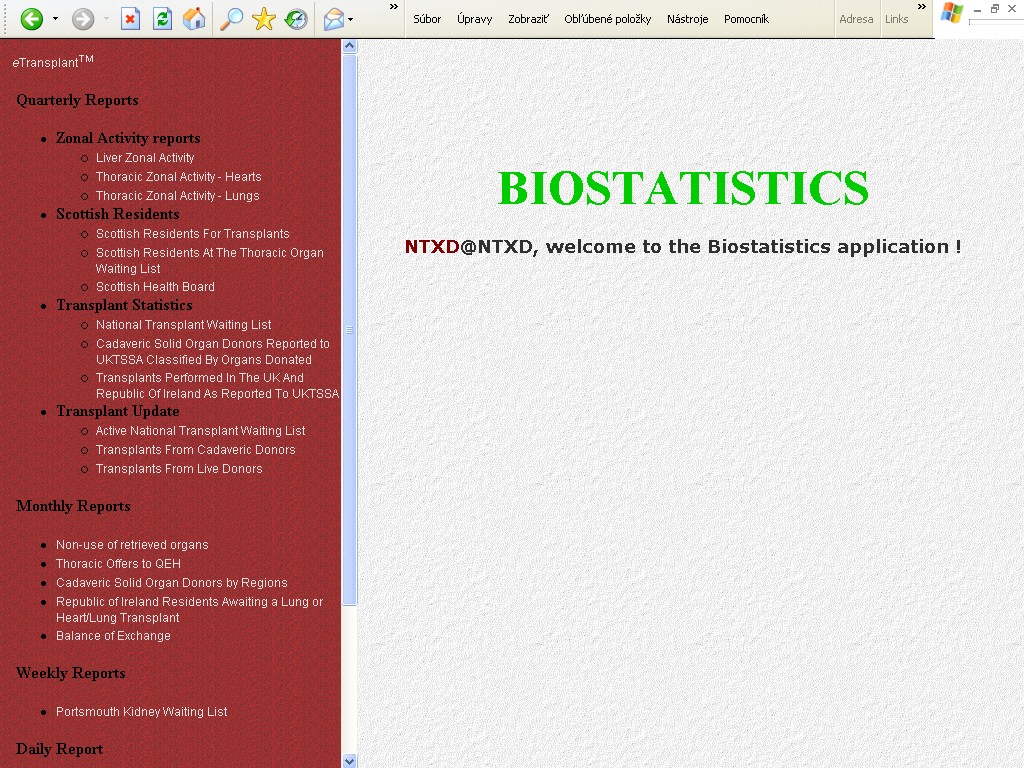Viewport: 1024px width, 768px height.
Task: Open the Mail dropdown arrow
Action: [351, 20]
